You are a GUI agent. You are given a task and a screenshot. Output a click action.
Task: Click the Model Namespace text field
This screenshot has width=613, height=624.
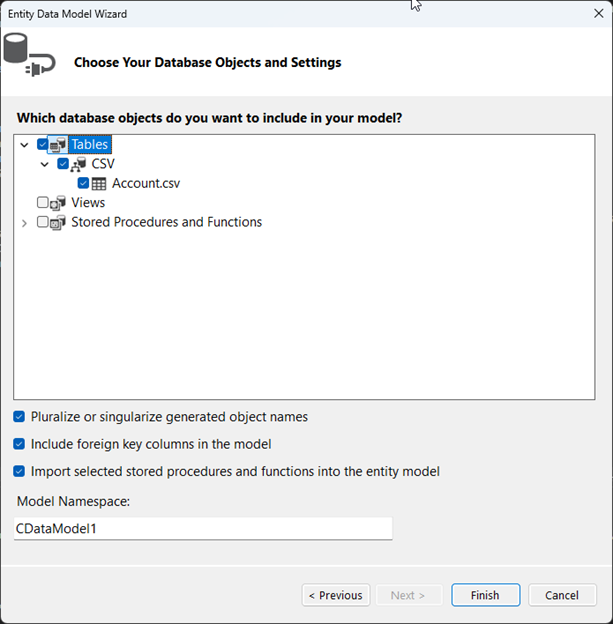(x=203, y=528)
